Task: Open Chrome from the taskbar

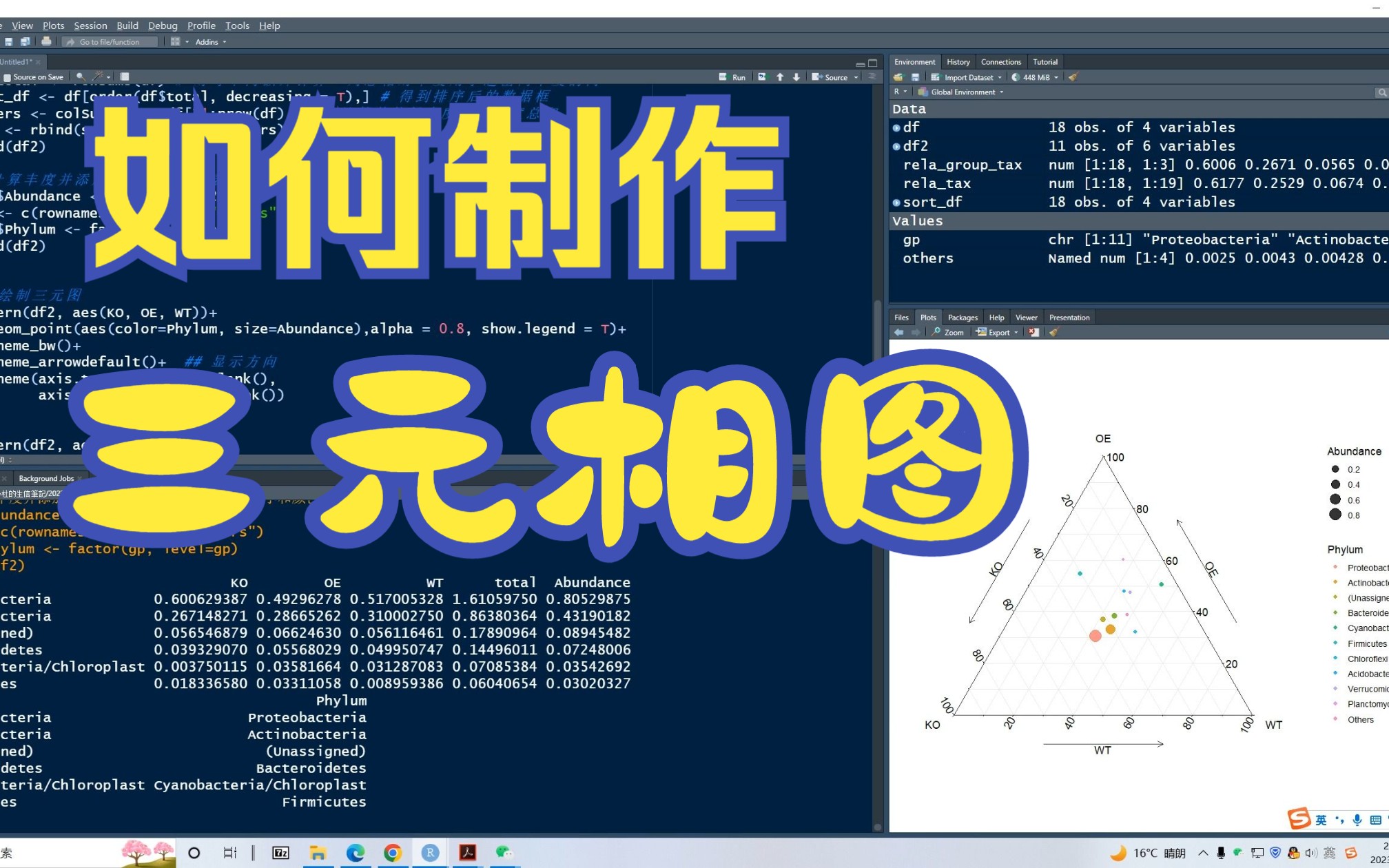Action: pyautogui.click(x=393, y=853)
